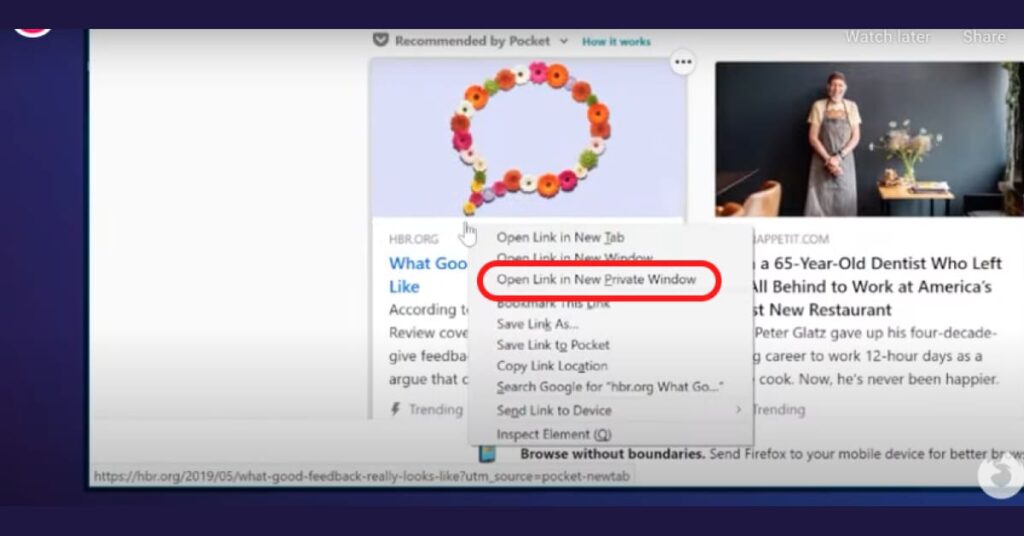Click the Pocket shield icon
The width and height of the screenshot is (1024, 536).
click(380, 41)
